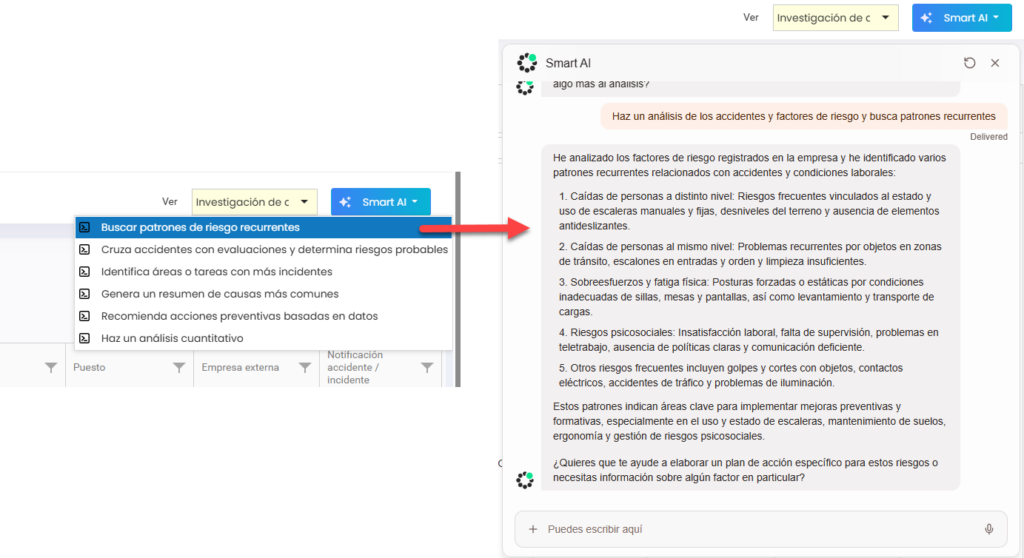Click the vertical scrollbar beside the dropdown list
Viewport: 1024px width, 558px height.
[458, 279]
